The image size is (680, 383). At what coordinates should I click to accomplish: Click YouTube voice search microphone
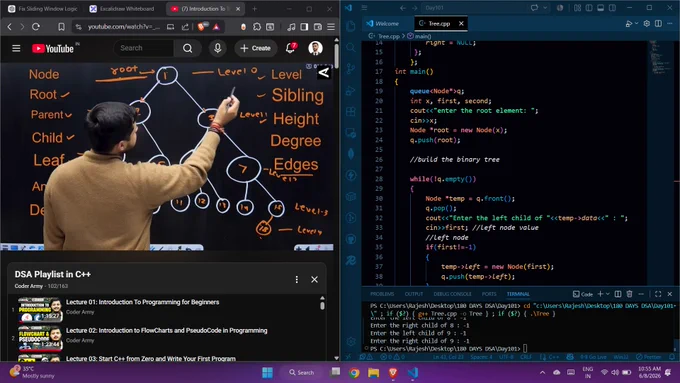(218, 48)
